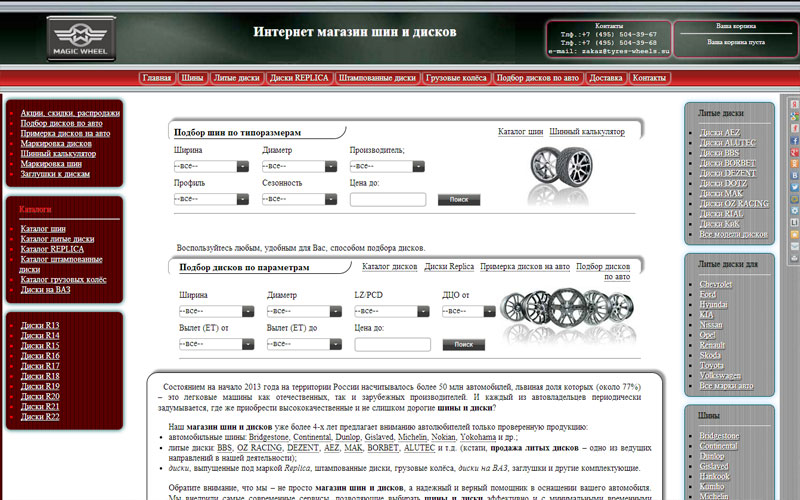Open Главная in the red navigation bar
Viewport: 800px width, 500px height.
157,78
